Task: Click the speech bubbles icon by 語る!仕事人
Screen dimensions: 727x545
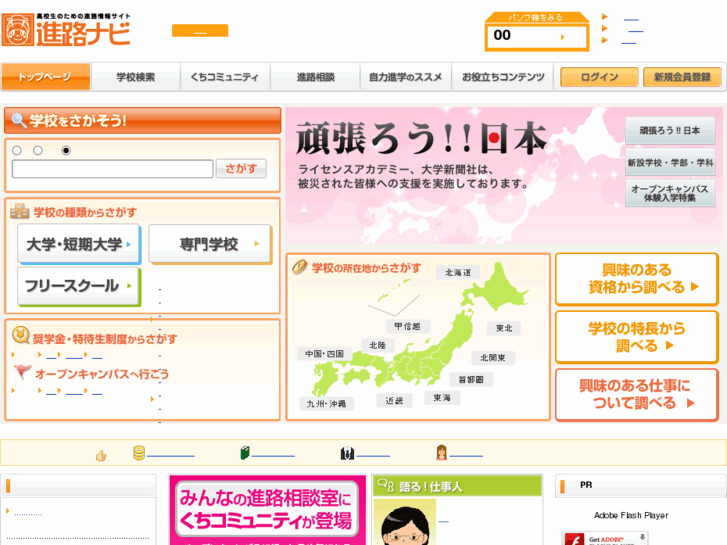Action: click(386, 485)
